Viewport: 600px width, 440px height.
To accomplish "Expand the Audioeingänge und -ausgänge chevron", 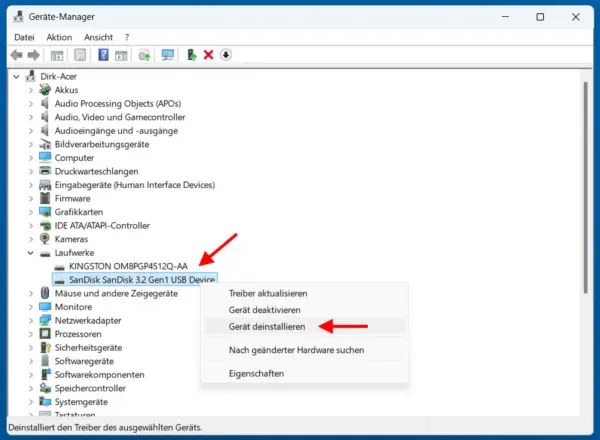I will (x=31, y=130).
